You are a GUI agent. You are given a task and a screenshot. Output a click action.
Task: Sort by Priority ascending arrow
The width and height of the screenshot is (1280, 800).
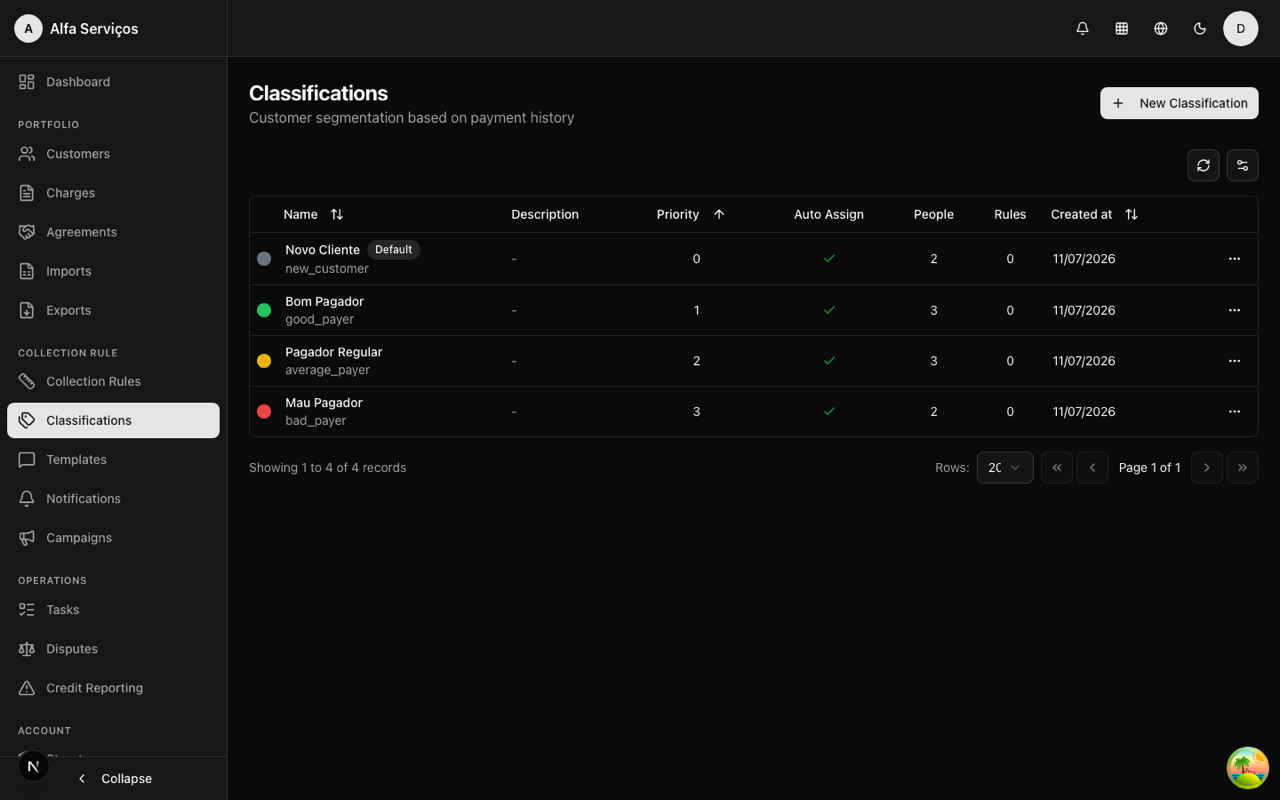[x=719, y=214]
